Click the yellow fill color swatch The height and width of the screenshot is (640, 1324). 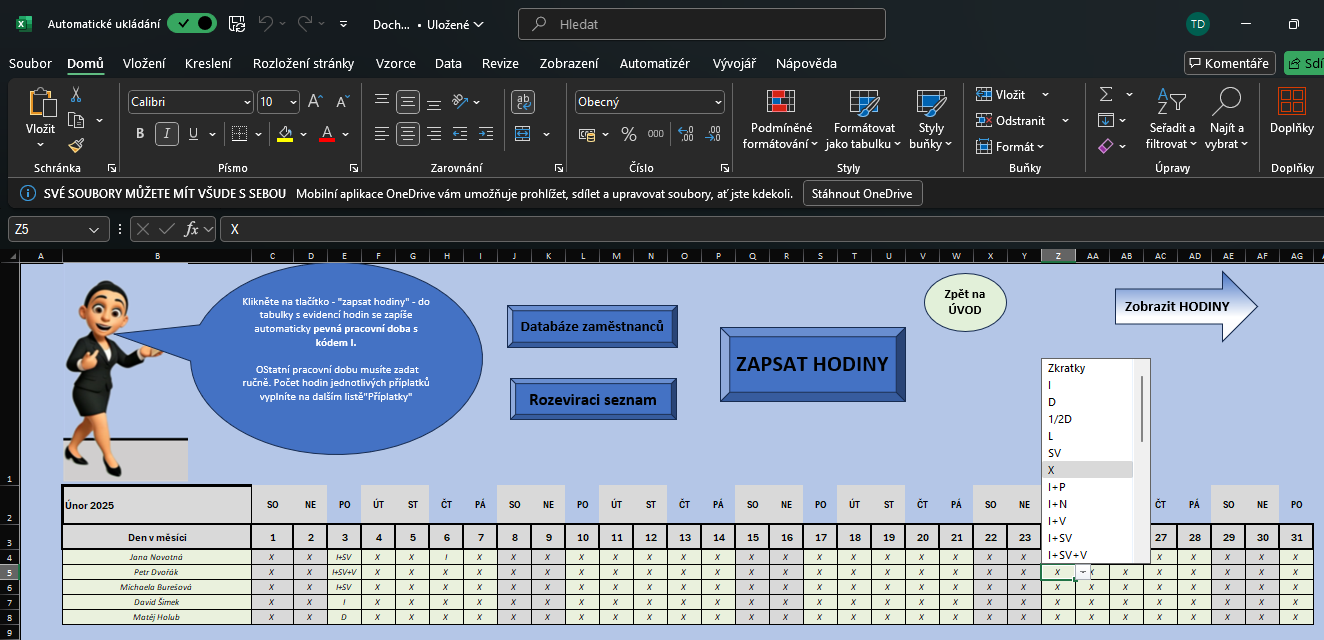(x=285, y=134)
